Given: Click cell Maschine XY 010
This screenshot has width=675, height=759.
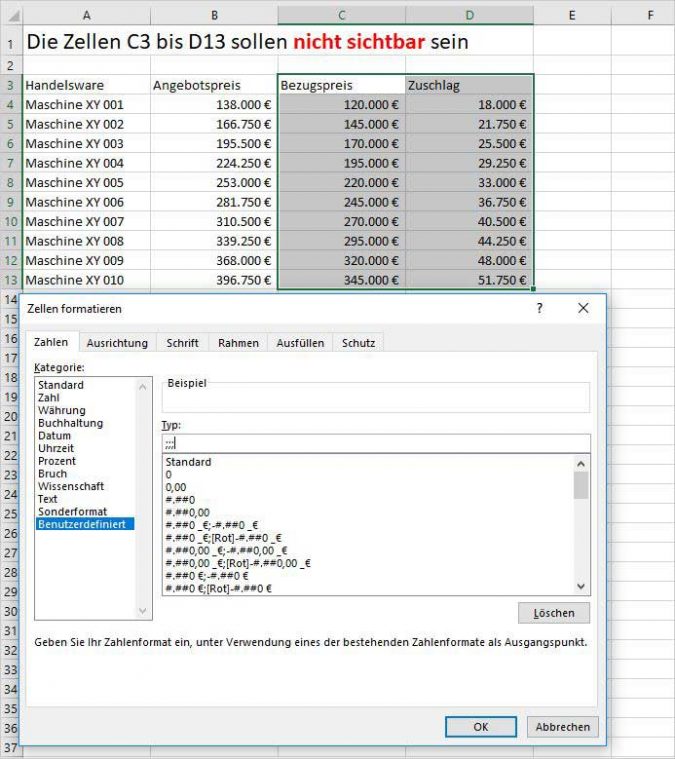Looking at the screenshot, I should coord(87,280).
